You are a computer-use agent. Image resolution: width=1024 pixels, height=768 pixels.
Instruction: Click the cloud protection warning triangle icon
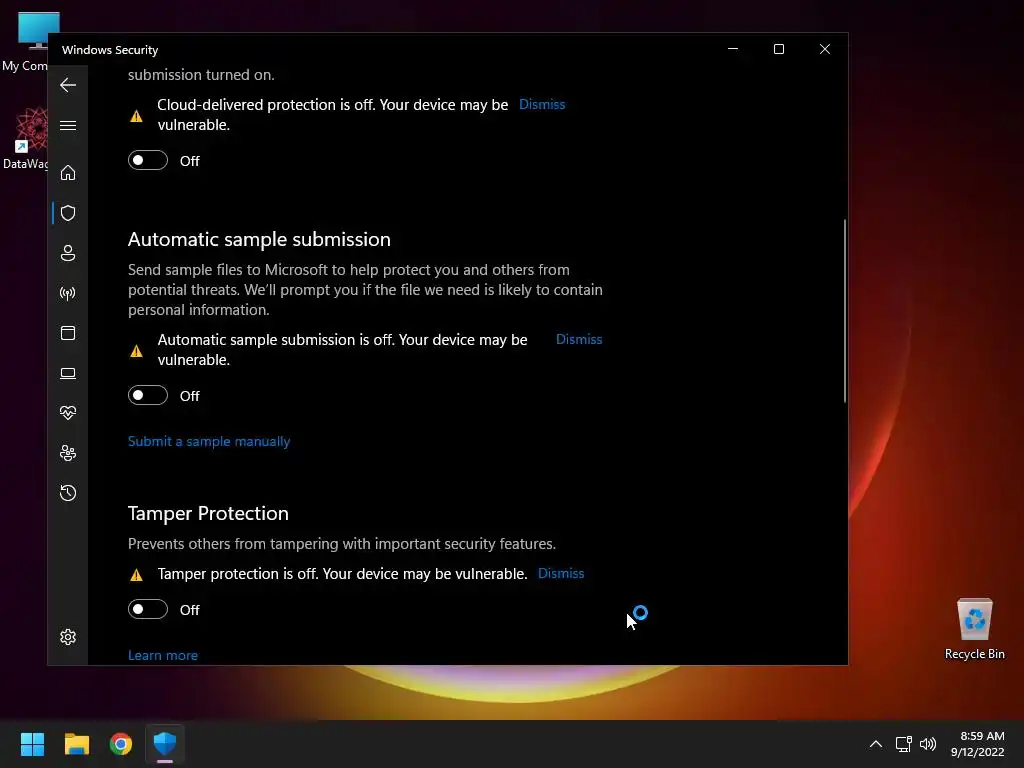(136, 116)
